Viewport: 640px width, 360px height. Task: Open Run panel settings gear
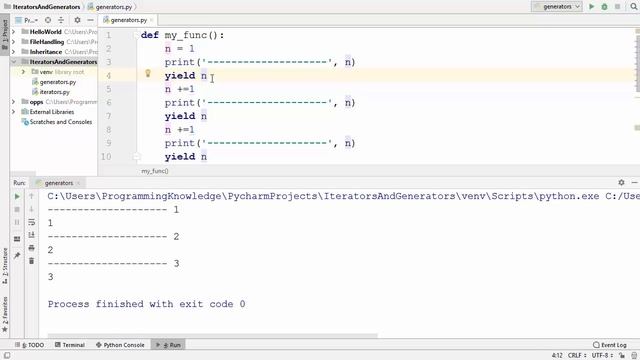[621, 182]
